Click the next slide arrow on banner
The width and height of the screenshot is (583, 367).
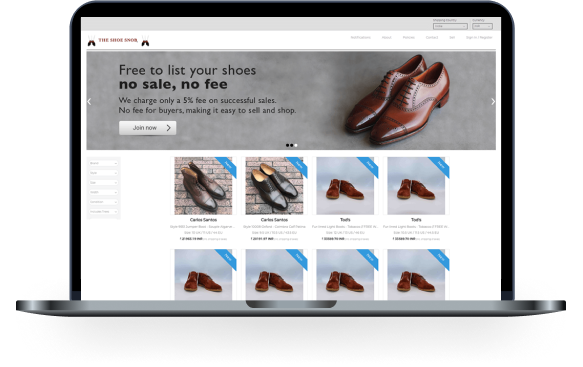[x=493, y=102]
